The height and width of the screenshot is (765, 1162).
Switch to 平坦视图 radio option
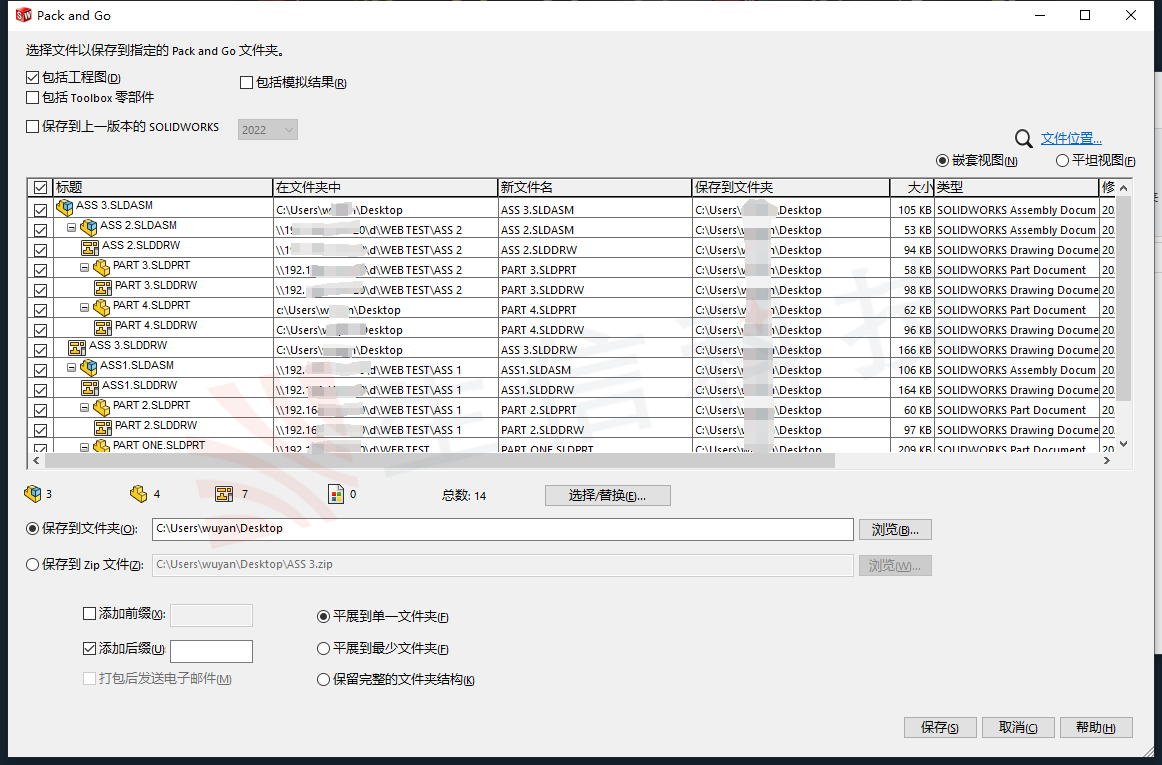pyautogui.click(x=1062, y=161)
